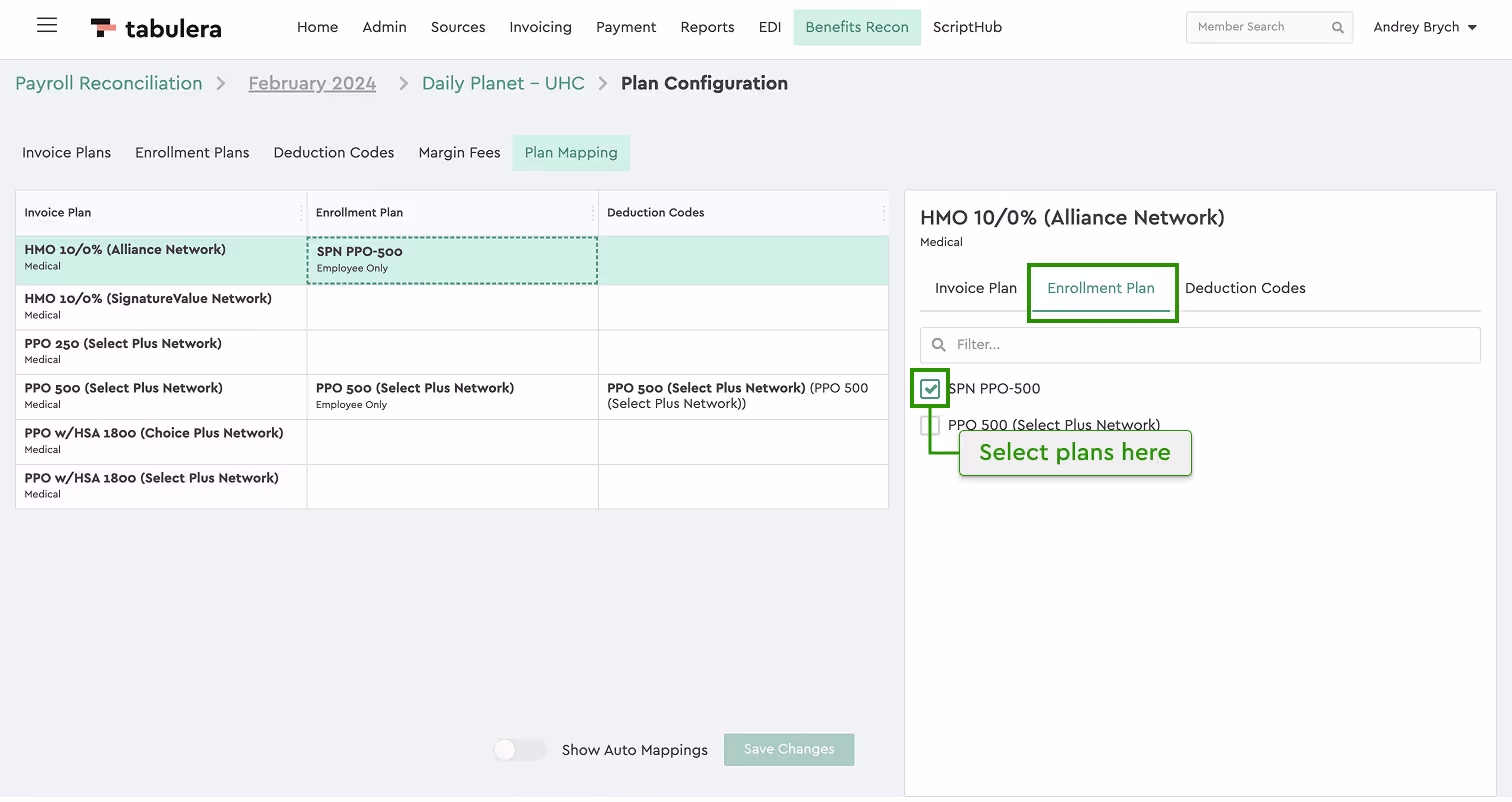1512x802 pixels.
Task: Toggle the Show Auto Mappings switch
Action: pyautogui.click(x=520, y=750)
